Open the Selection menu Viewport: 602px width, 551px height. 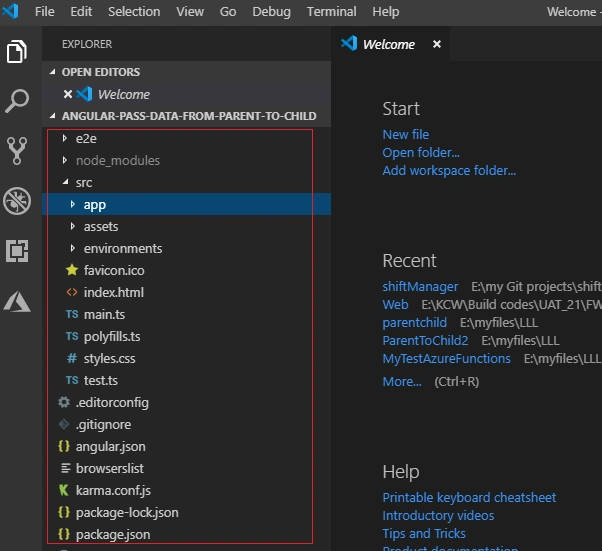134,12
